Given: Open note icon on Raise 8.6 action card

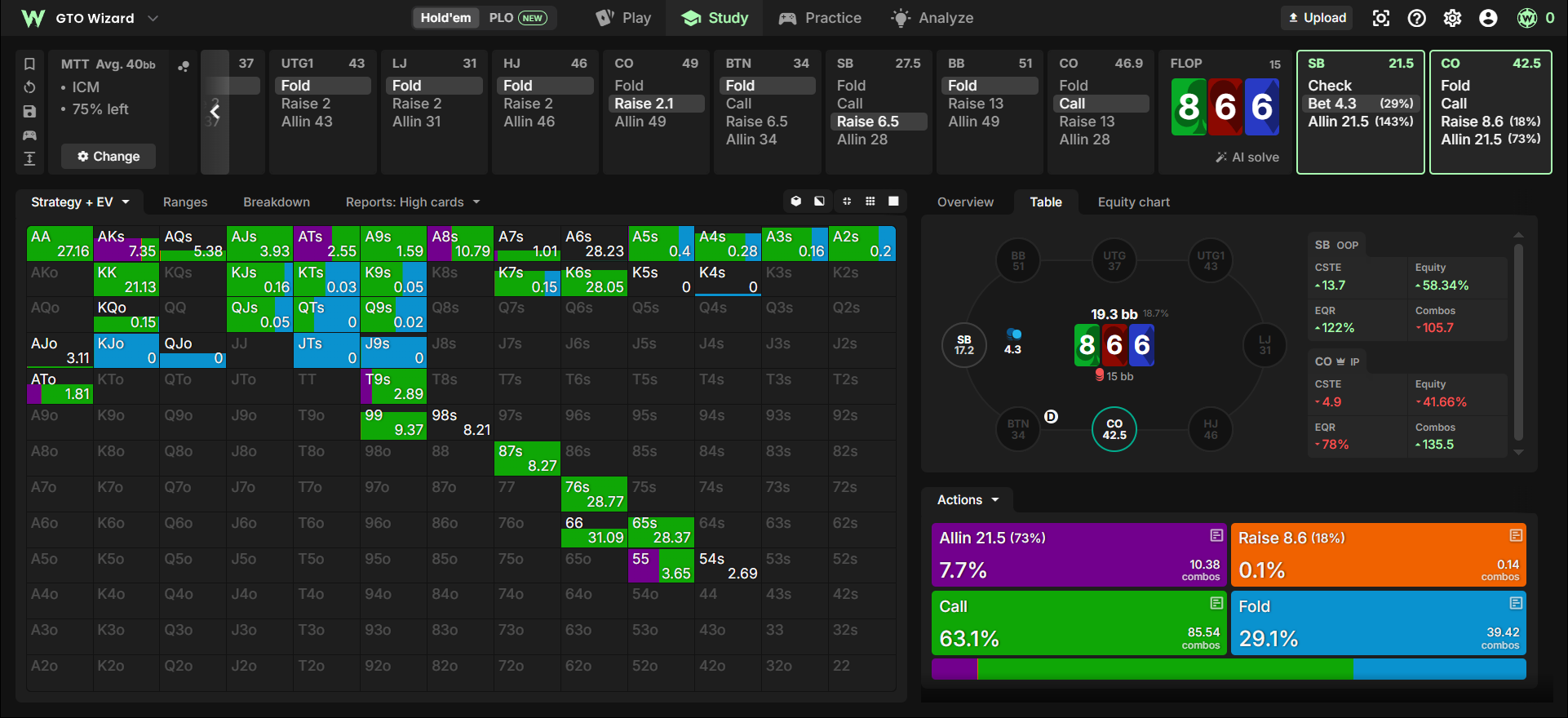Looking at the screenshot, I should (x=1516, y=535).
